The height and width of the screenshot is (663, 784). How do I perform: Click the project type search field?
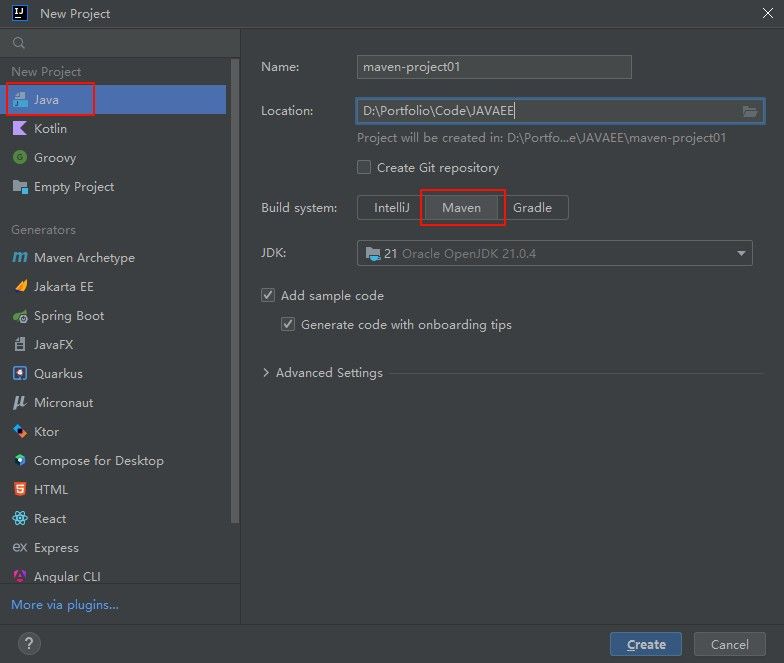(120, 43)
